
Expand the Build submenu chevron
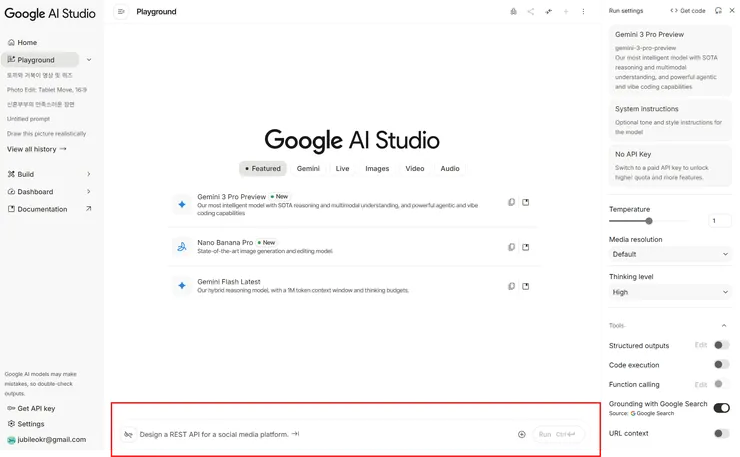pos(89,174)
